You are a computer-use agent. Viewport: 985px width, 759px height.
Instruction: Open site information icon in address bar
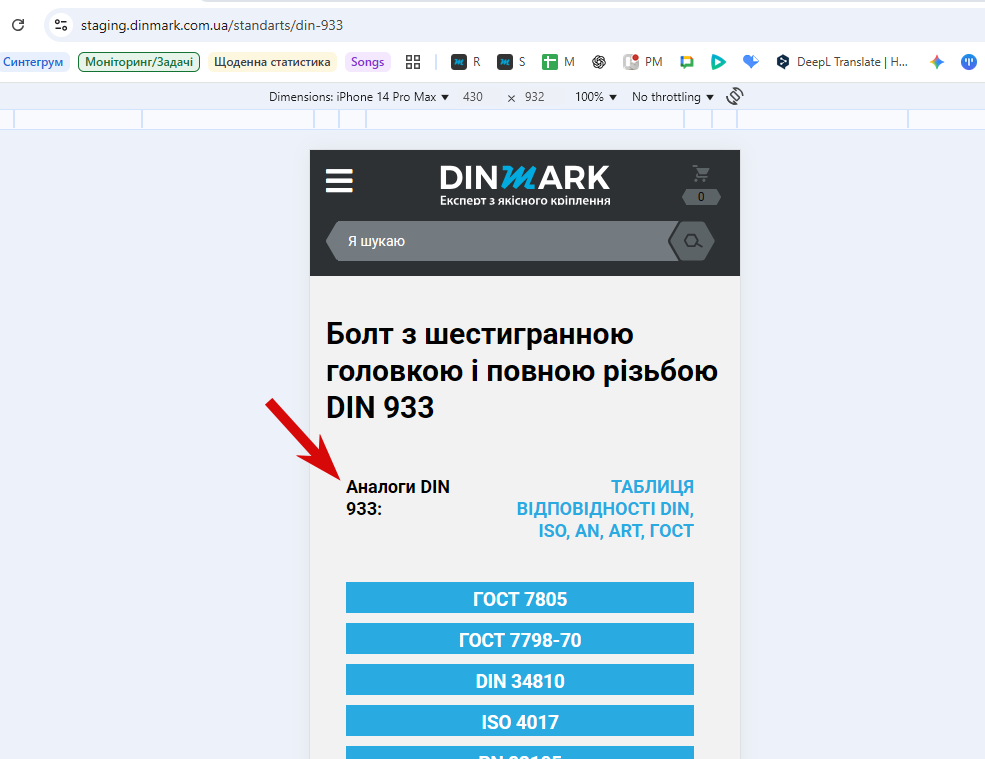(61, 25)
